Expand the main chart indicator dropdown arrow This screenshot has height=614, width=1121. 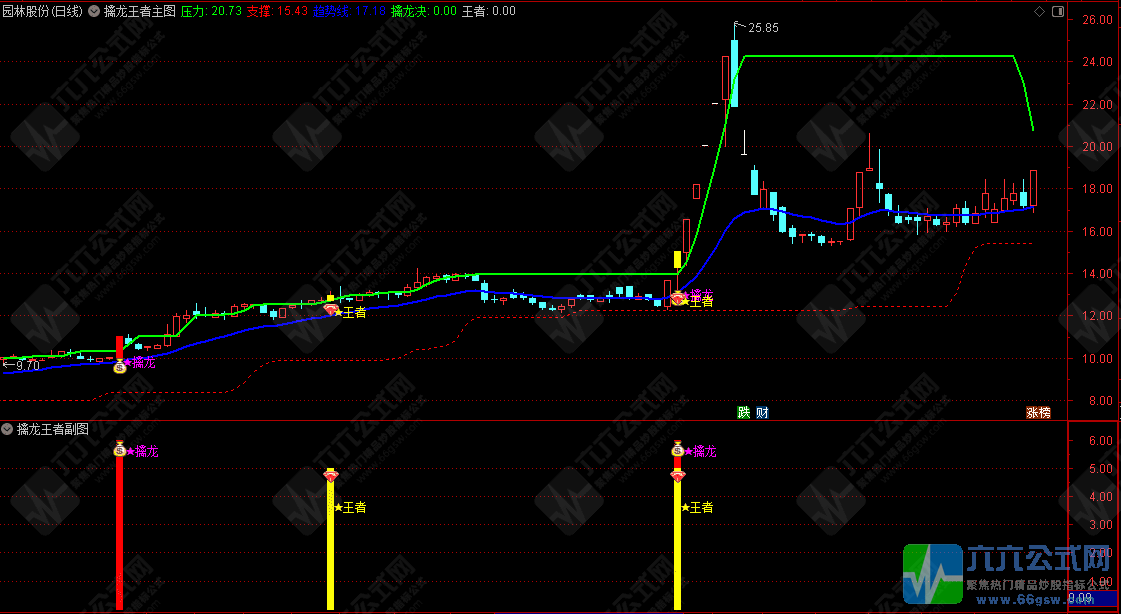point(93,11)
